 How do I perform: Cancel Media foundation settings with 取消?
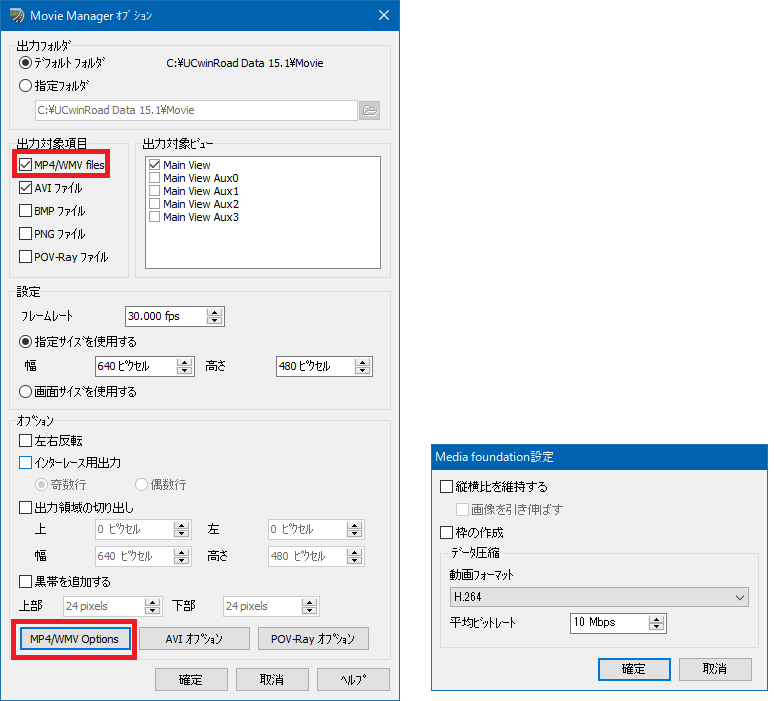[x=715, y=669]
